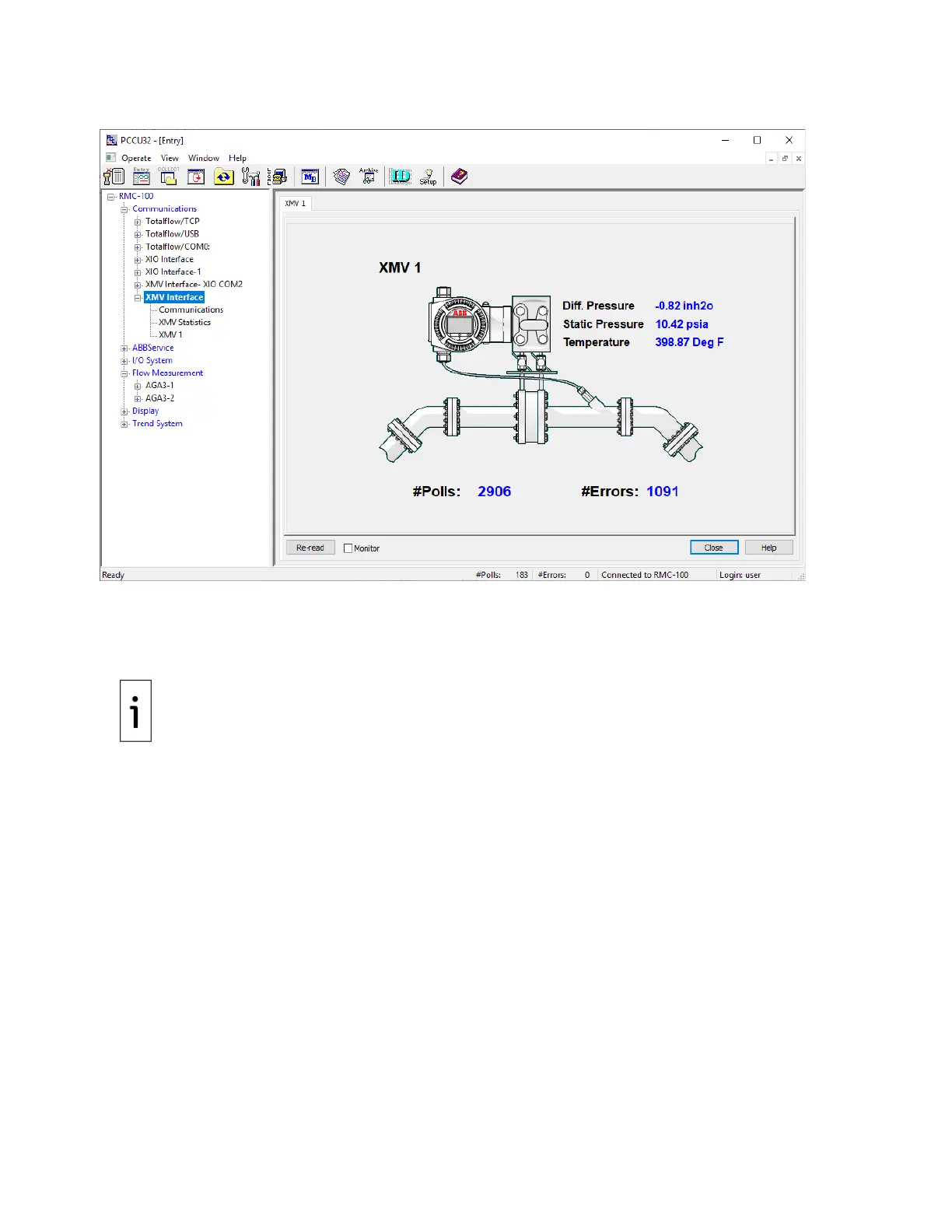This screenshot has width=952, height=1232.
Task: Click the Login: user status entry
Action: 740,575
